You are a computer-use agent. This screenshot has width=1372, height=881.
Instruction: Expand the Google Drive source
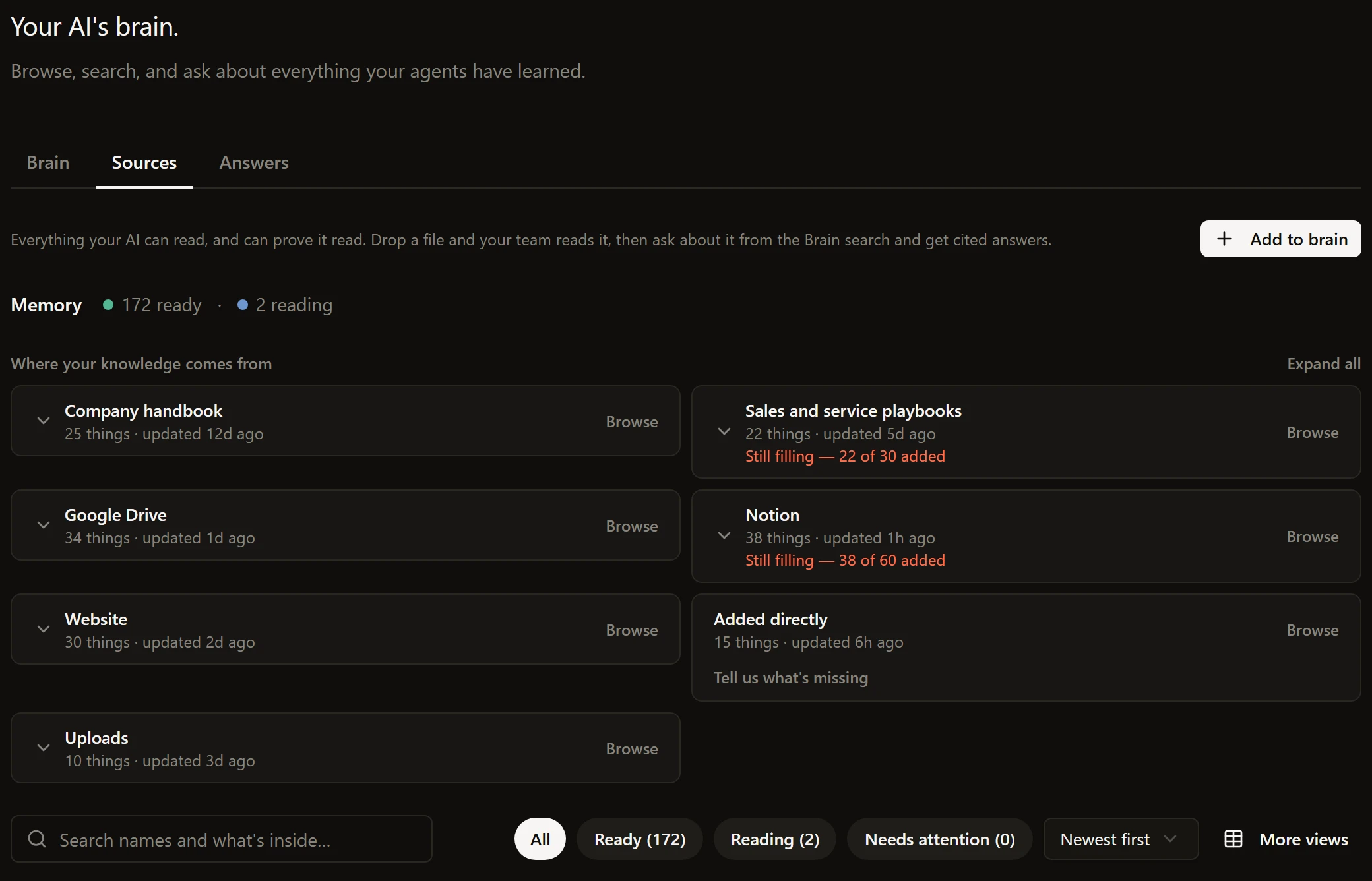pyautogui.click(x=44, y=525)
